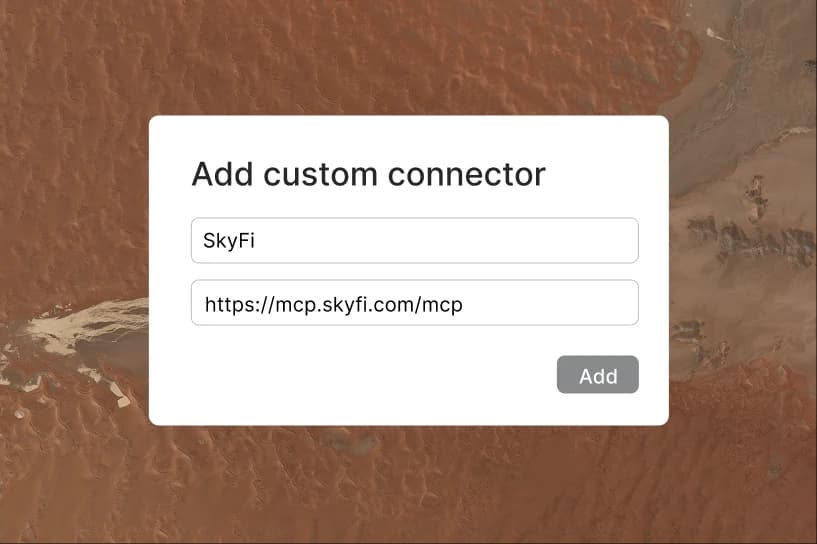Click "https" at the start of the URL
Image resolution: width=817 pixels, height=544 pixels.
pos(226,304)
